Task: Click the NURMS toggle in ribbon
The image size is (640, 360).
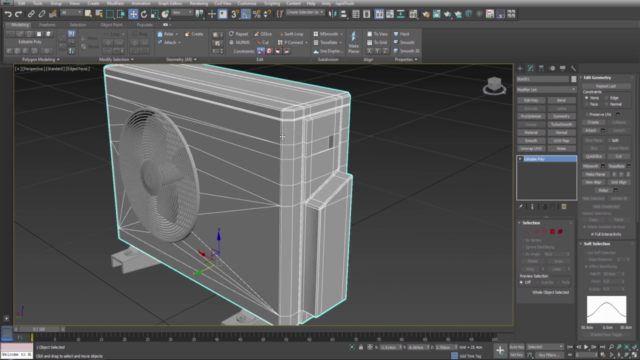Action: pyautogui.click(x=240, y=42)
